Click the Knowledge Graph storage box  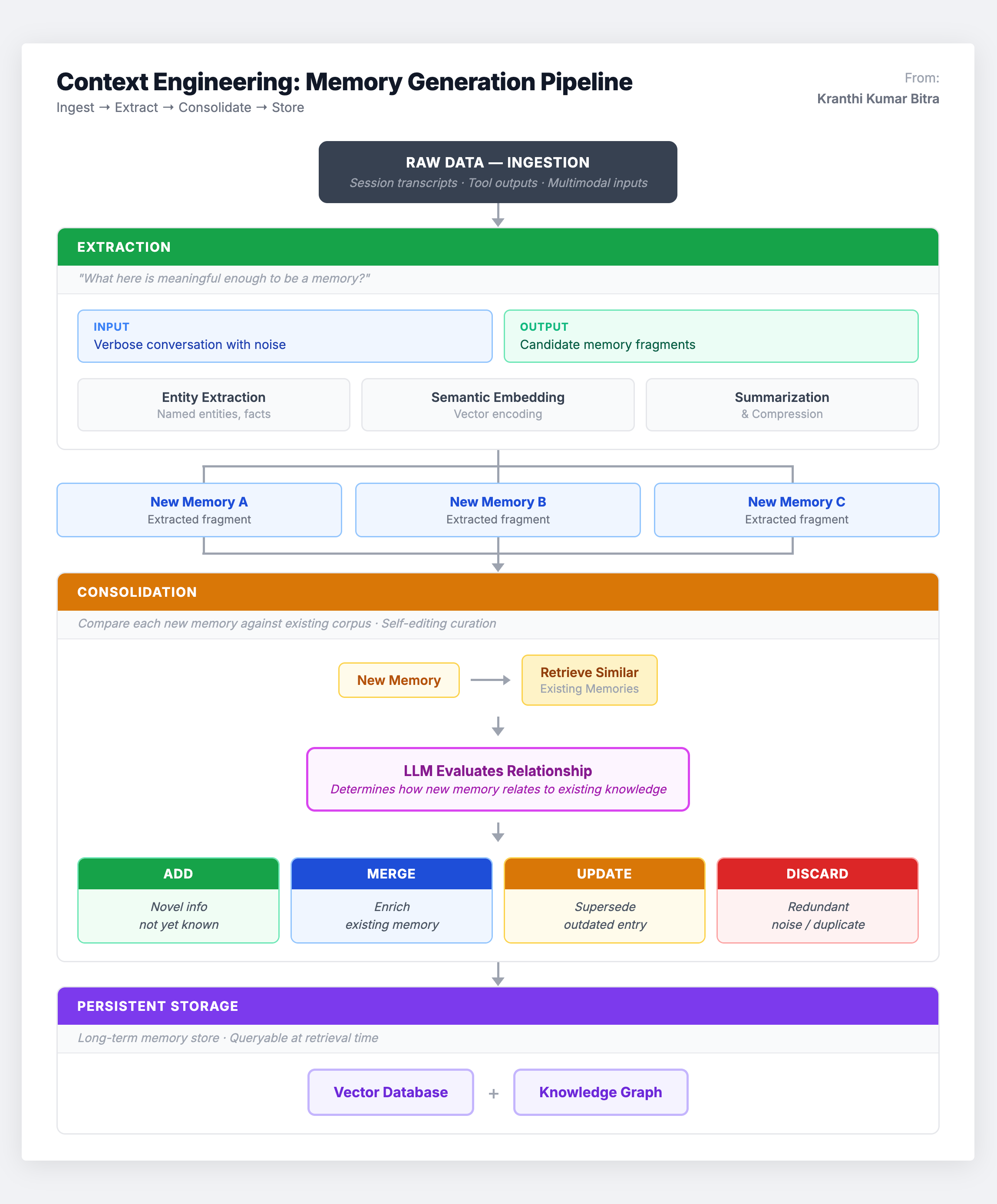tap(600, 1092)
